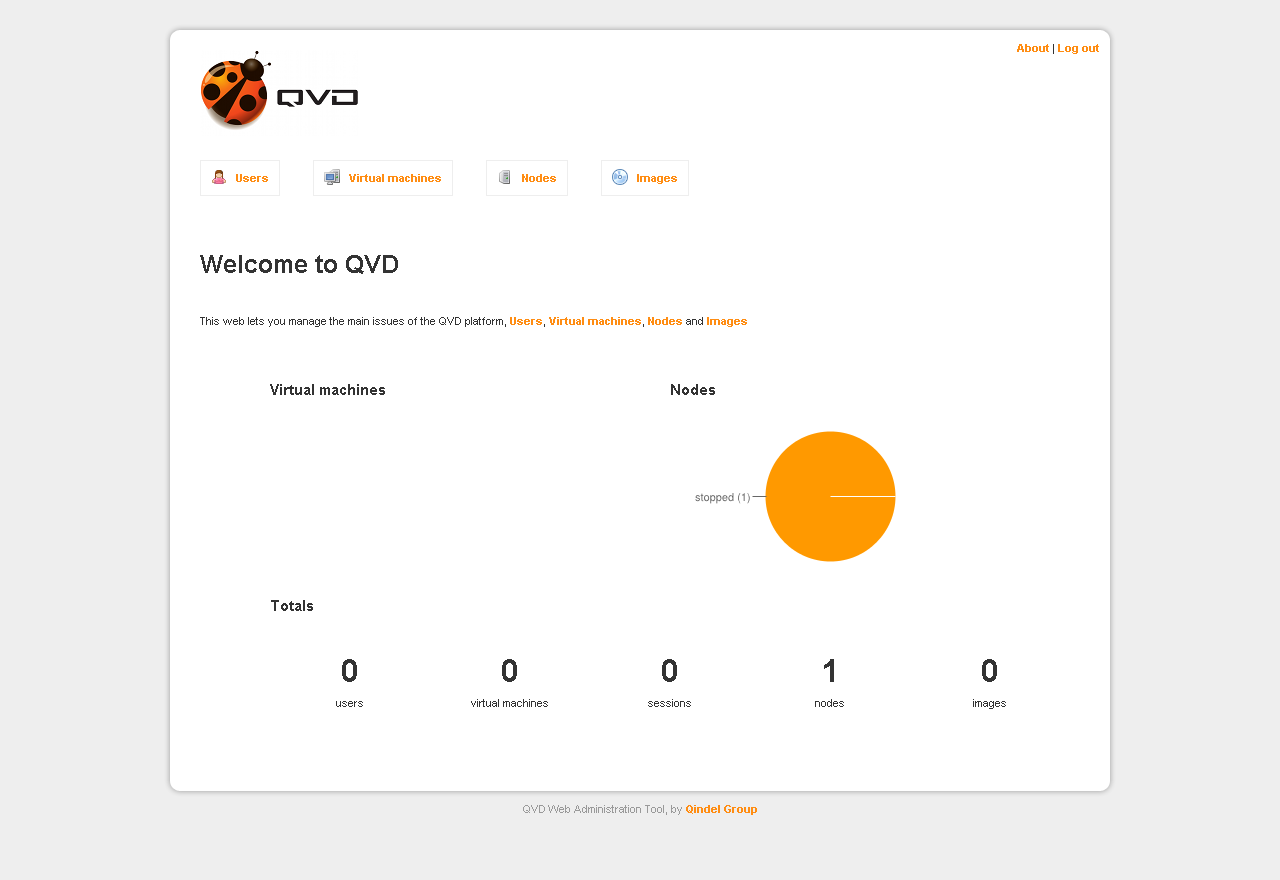Viewport: 1280px width, 880px height.
Task: Log out of the session
Action: coord(1078,48)
